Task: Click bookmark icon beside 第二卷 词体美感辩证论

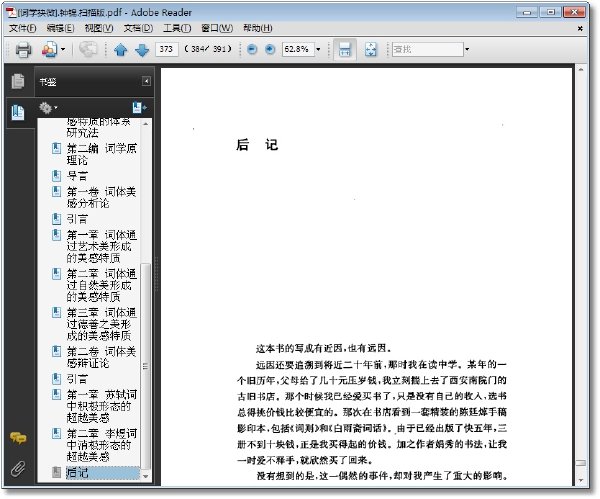Action: click(56, 351)
